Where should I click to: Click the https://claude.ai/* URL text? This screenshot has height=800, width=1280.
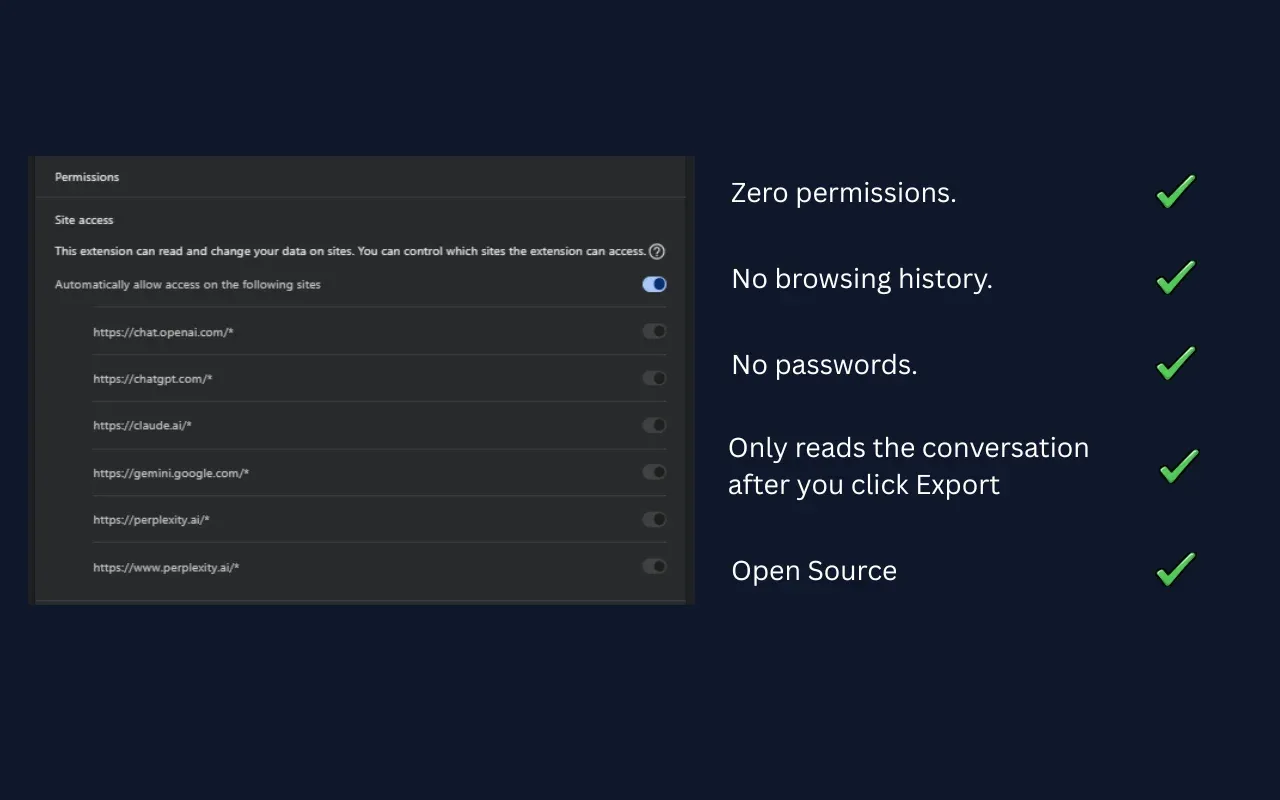coord(142,426)
